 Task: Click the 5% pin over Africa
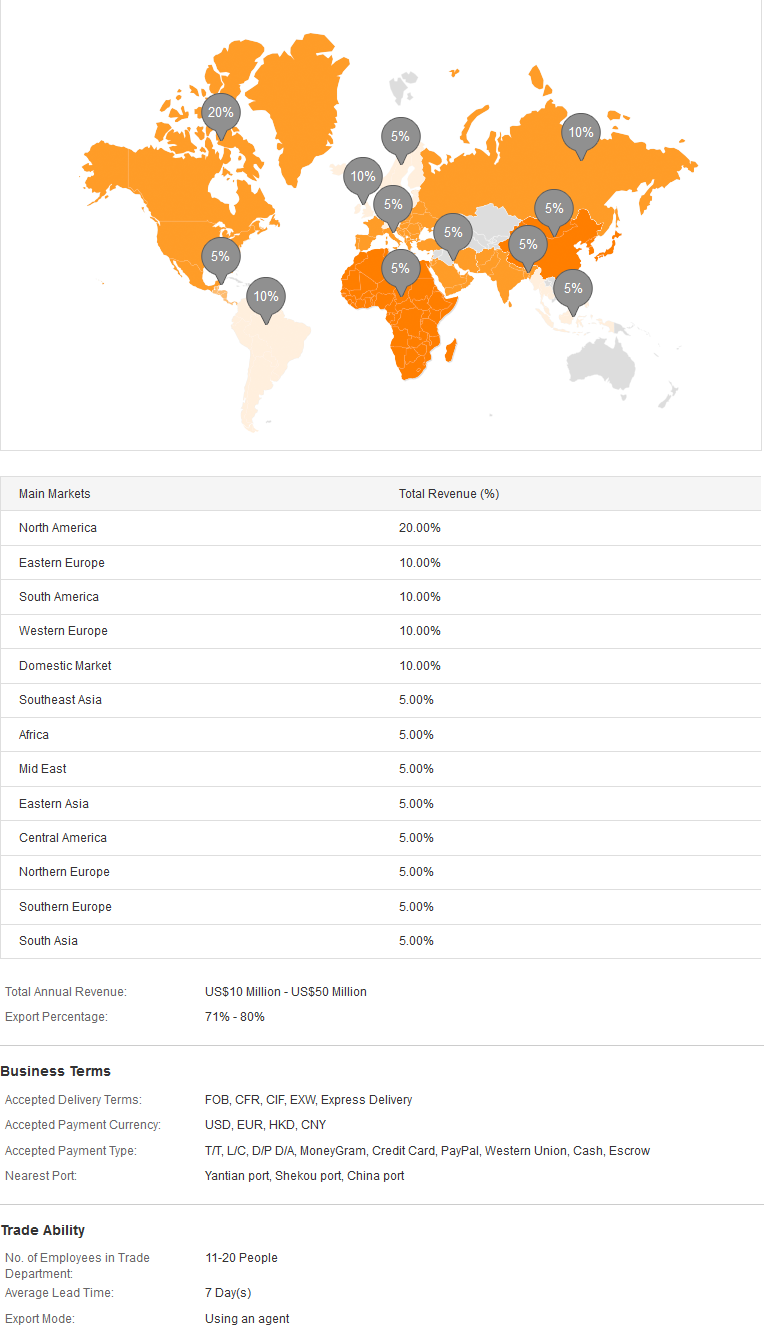[x=401, y=271]
